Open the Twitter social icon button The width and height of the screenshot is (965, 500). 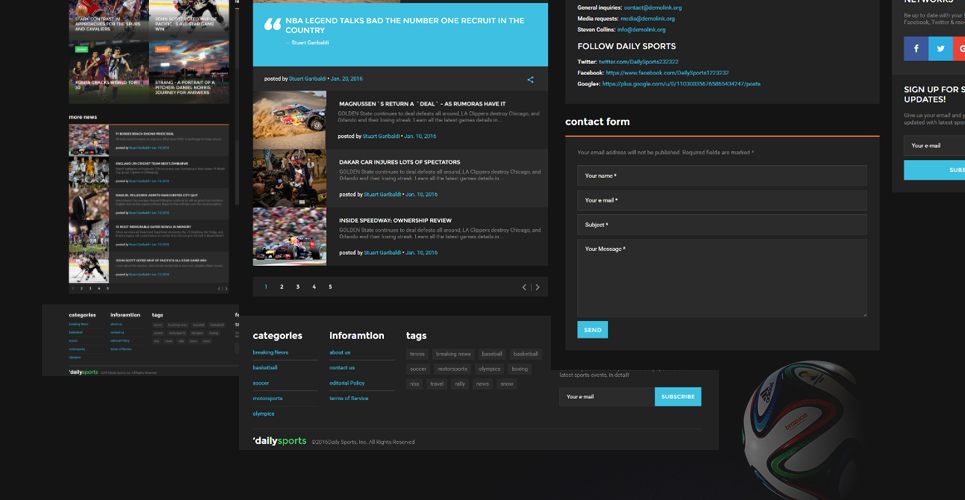click(940, 49)
